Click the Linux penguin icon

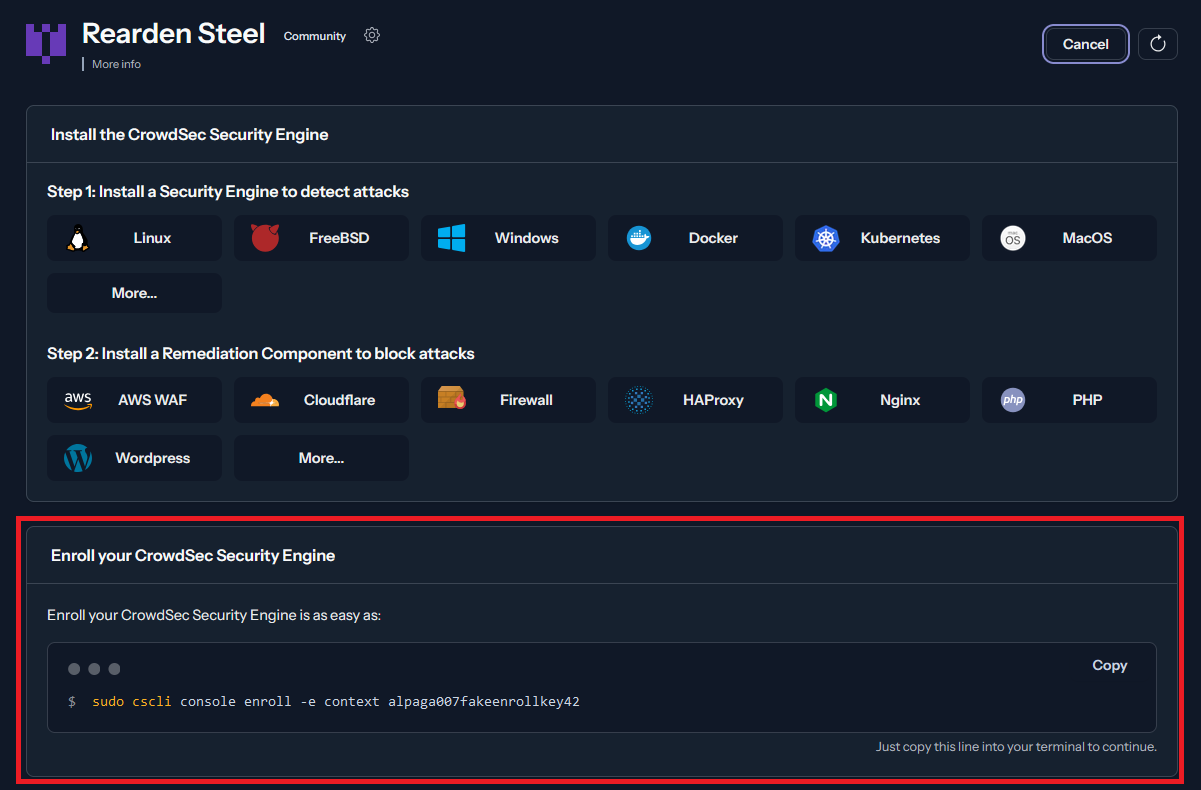point(78,238)
